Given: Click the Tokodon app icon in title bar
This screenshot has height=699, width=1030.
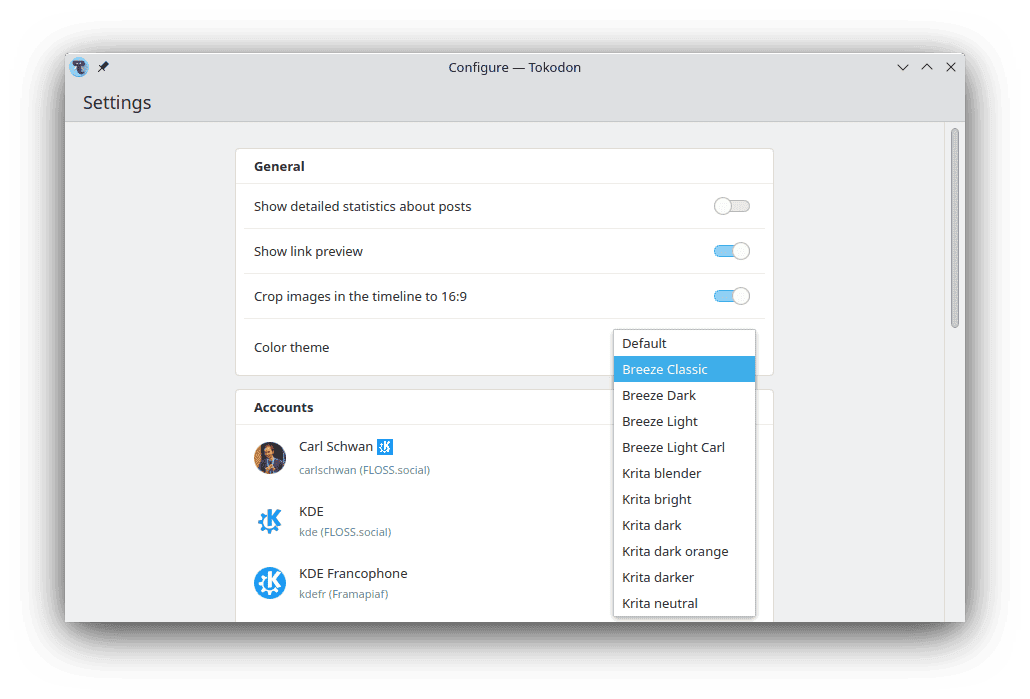Looking at the screenshot, I should pos(79,67).
